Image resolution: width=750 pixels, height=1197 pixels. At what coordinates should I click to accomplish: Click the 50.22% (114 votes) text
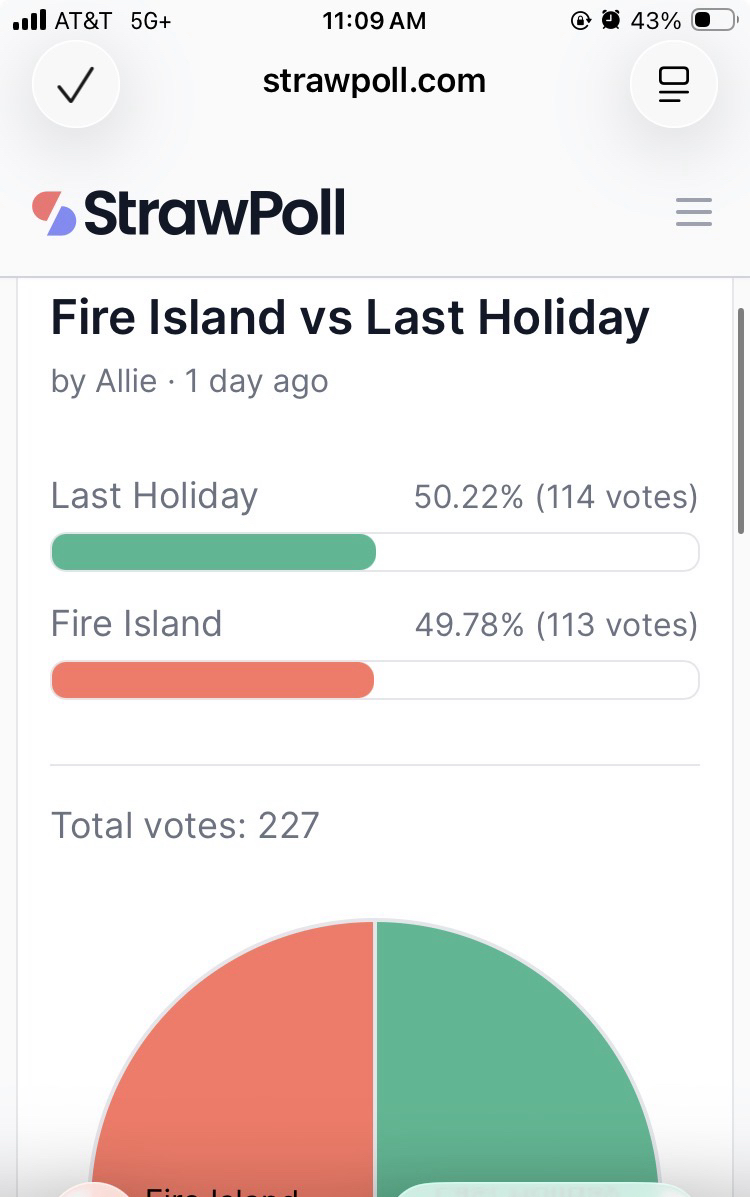tap(555, 497)
